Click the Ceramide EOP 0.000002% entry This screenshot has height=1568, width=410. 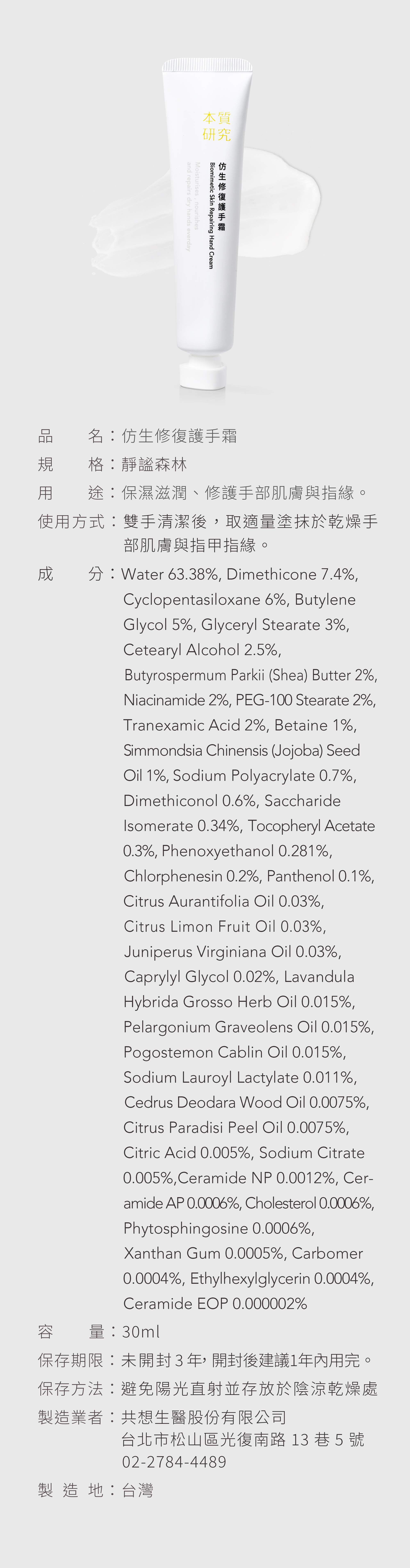(215, 1303)
